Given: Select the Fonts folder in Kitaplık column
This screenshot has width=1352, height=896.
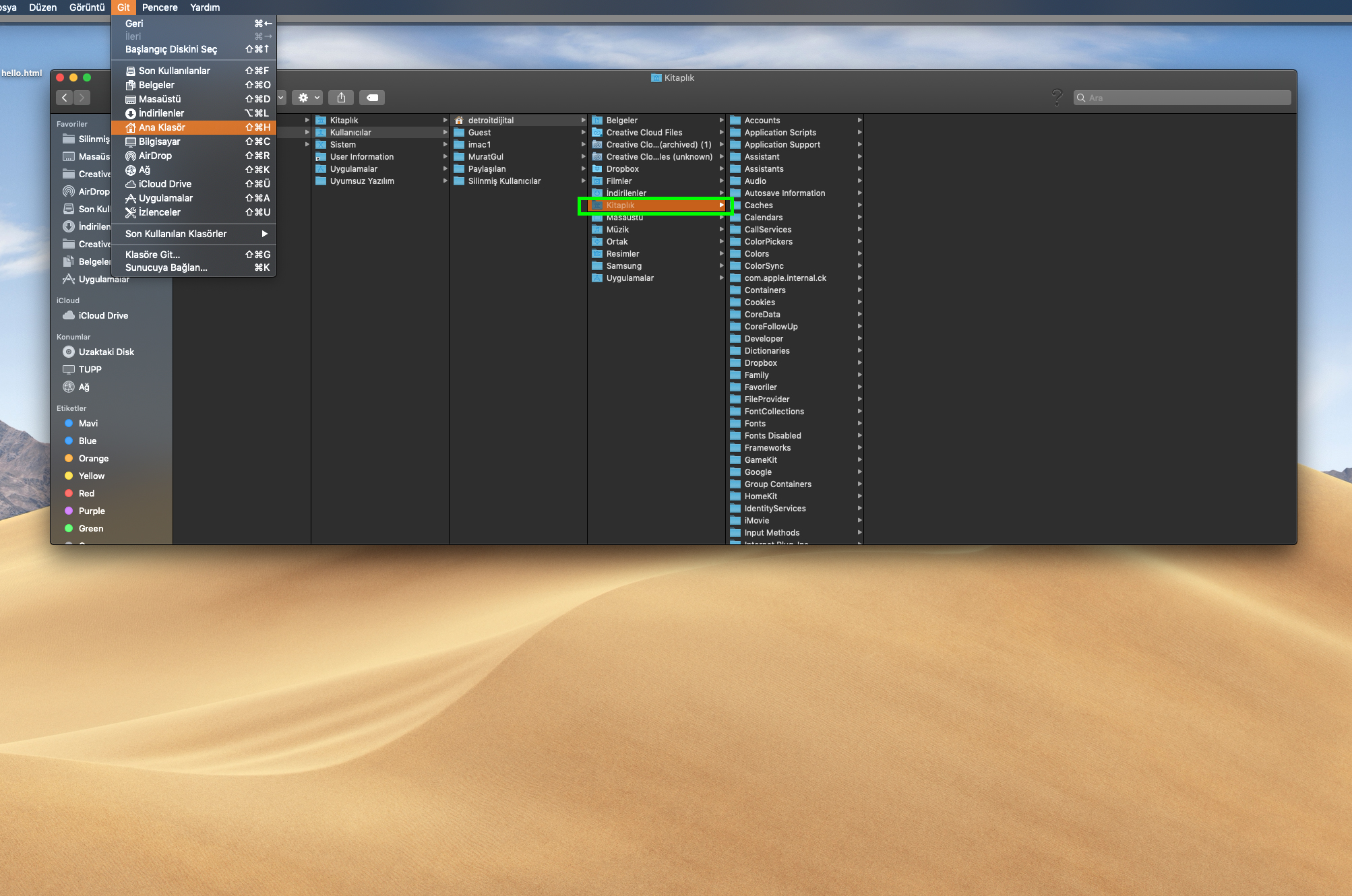Looking at the screenshot, I should (754, 423).
